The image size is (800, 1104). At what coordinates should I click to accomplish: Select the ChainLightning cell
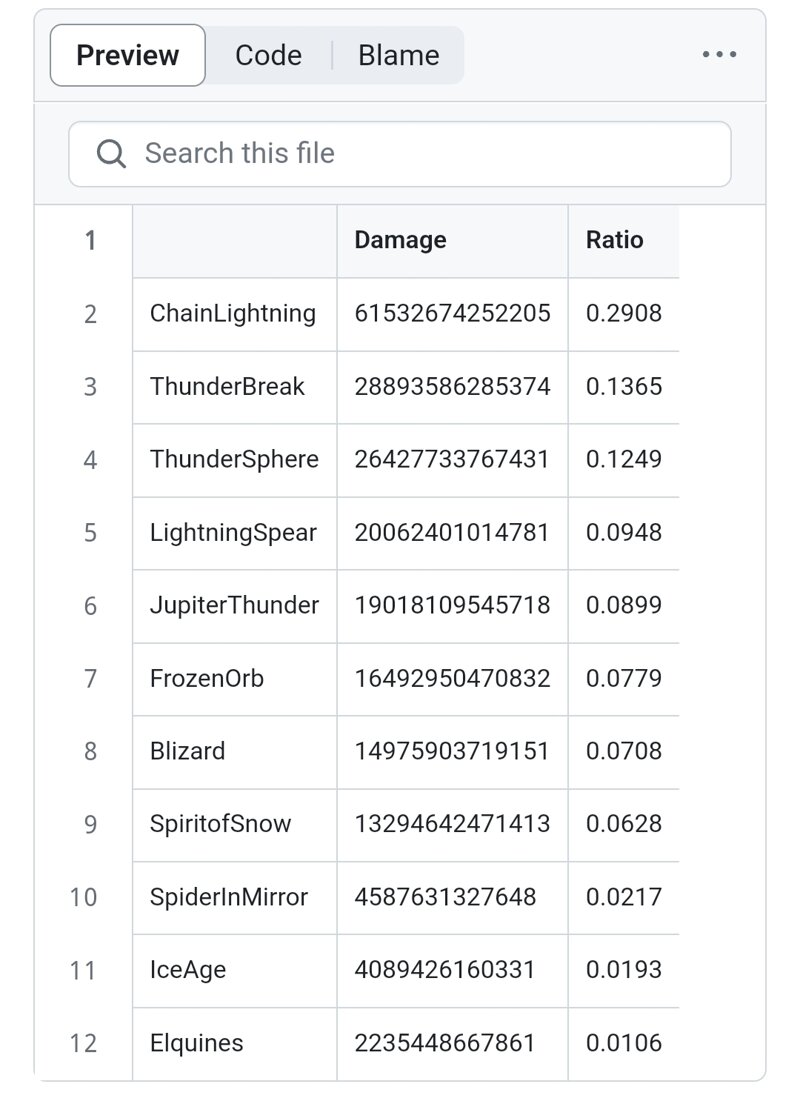point(235,314)
